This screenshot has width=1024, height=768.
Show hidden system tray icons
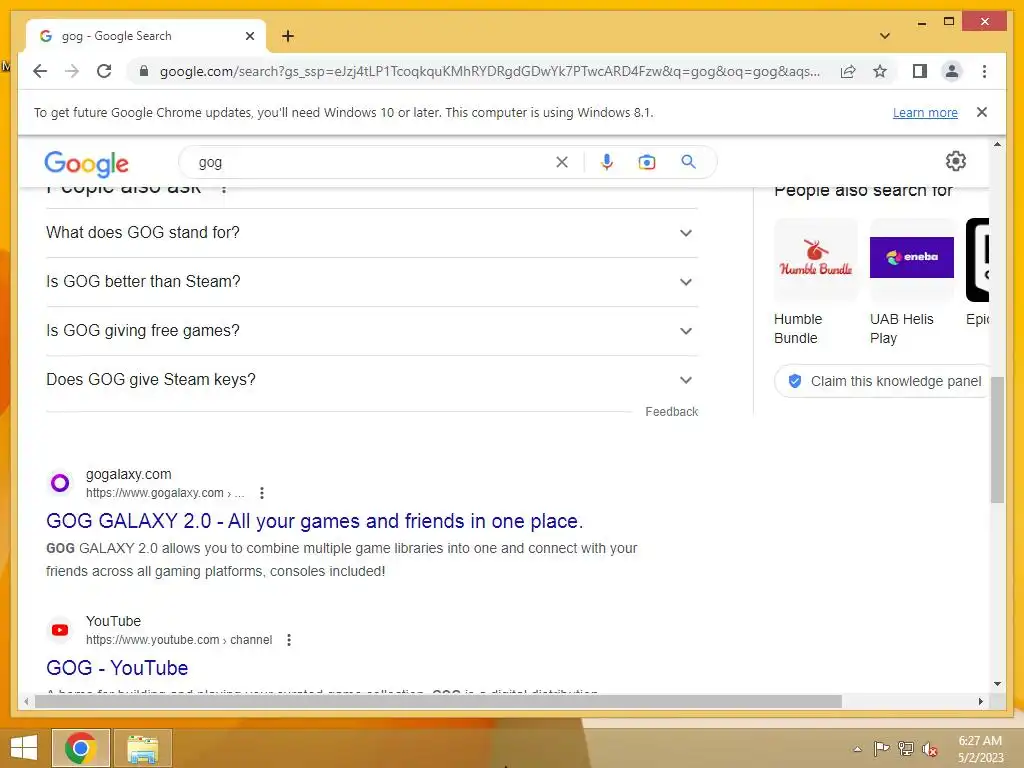(857, 749)
